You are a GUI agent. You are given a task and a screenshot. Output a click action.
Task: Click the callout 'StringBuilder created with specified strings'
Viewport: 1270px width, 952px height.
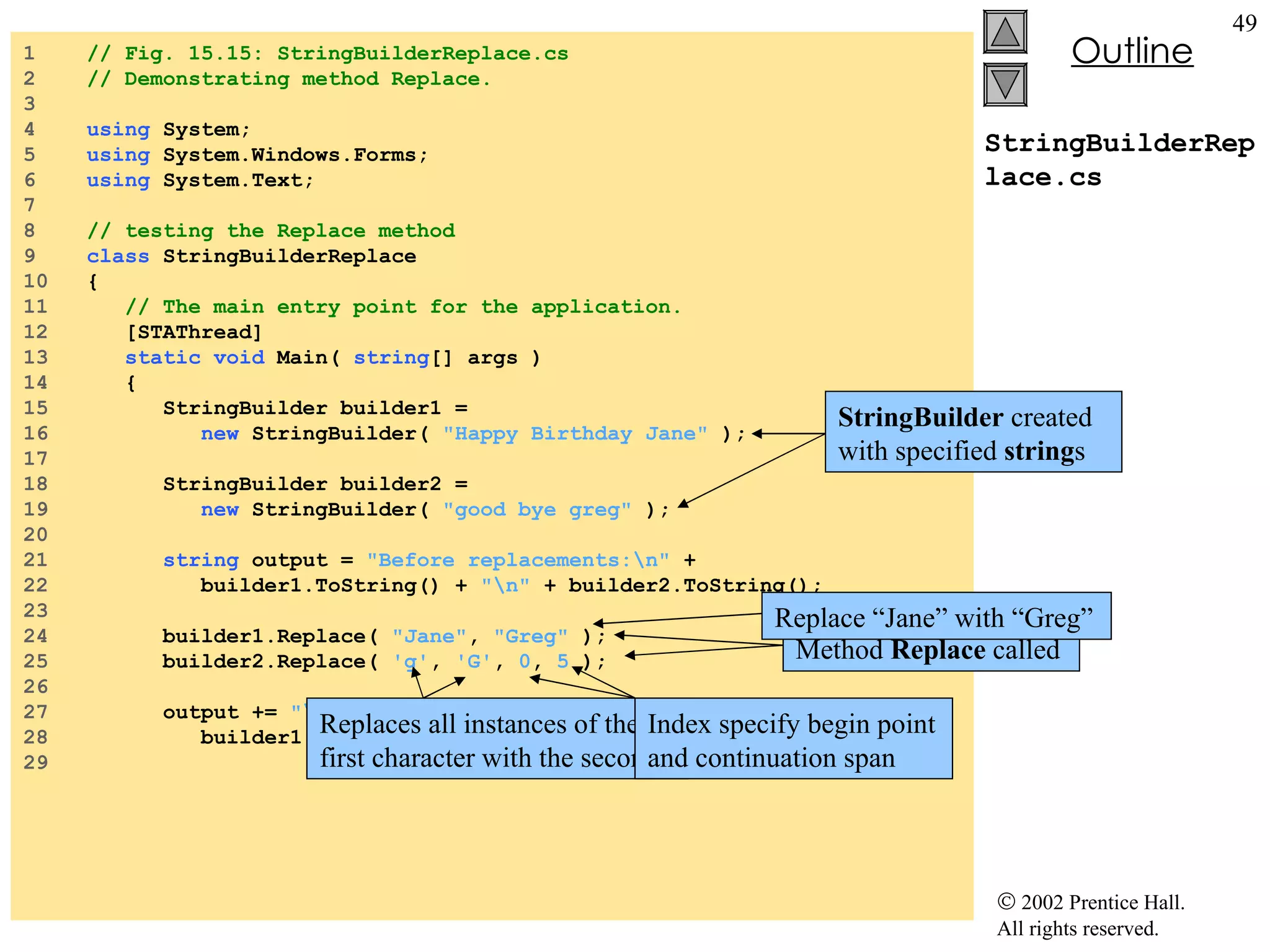click(973, 432)
